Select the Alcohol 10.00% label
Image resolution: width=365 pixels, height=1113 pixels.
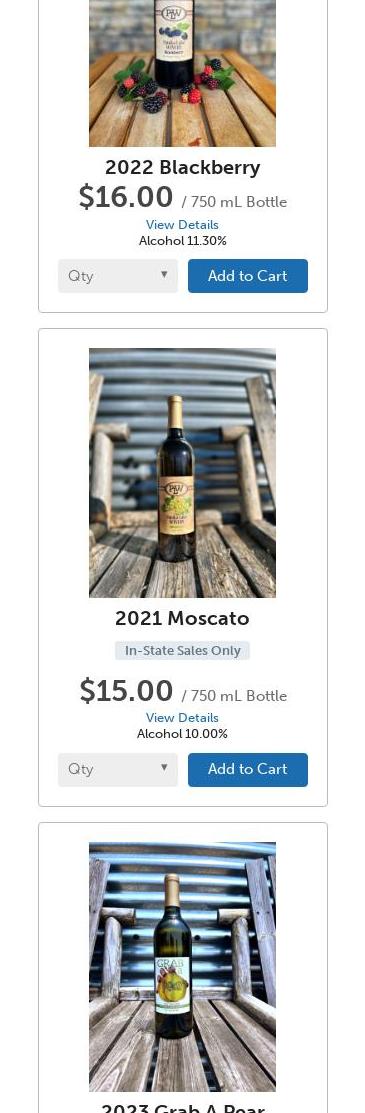[x=182, y=735]
